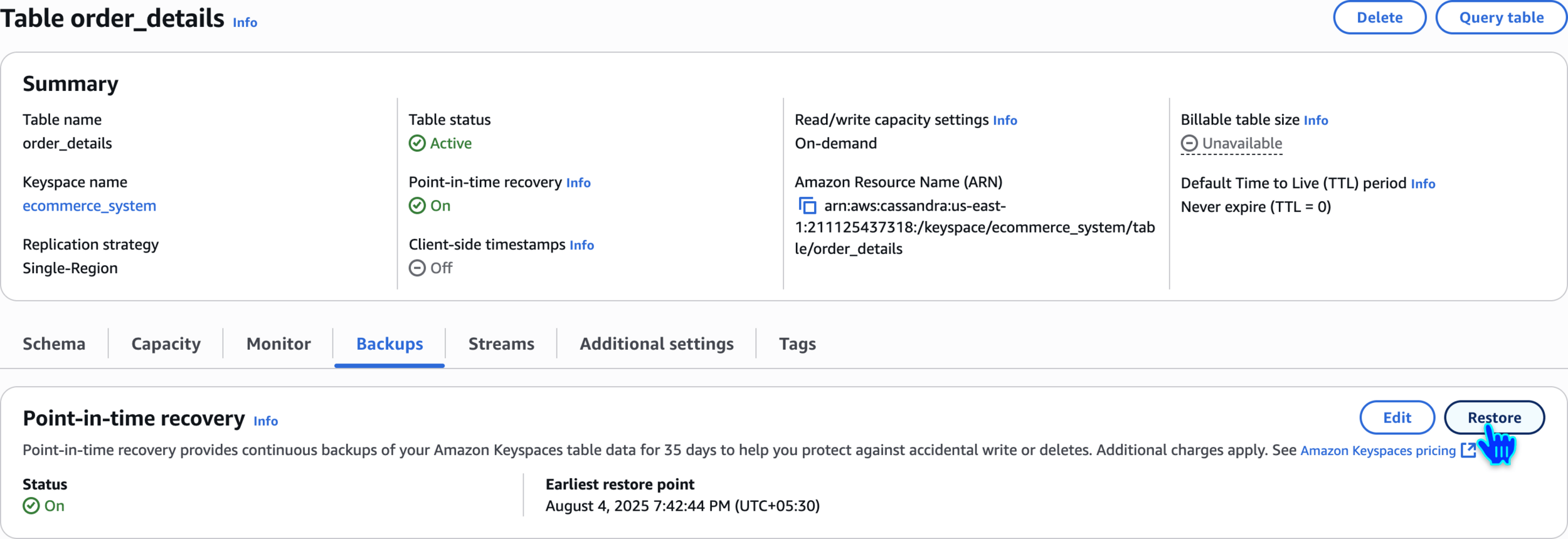Click Edit in Point-in-time recovery section
The height and width of the screenshot is (539, 1568).
(1397, 417)
